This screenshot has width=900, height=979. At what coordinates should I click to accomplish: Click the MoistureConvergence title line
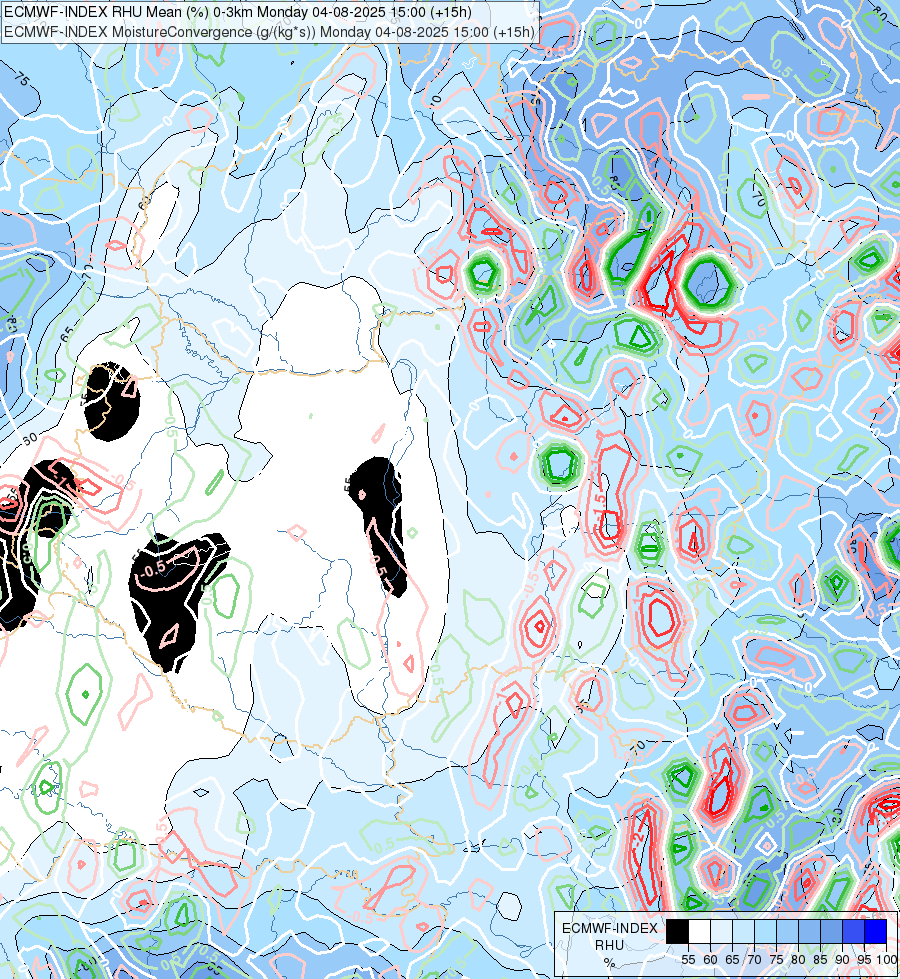pos(269,32)
